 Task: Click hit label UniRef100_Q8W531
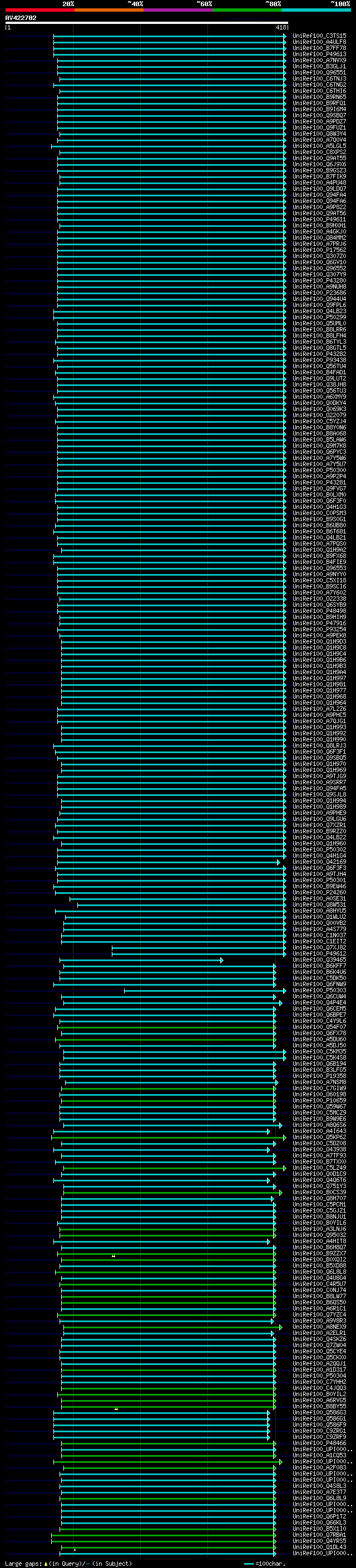pos(319,904)
